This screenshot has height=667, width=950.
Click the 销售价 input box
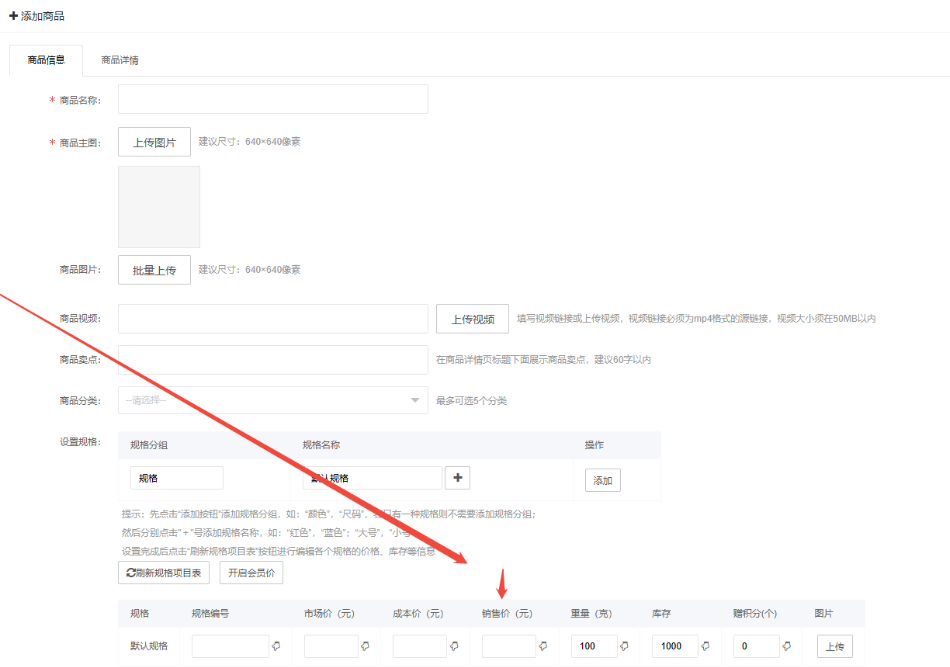(x=508, y=646)
